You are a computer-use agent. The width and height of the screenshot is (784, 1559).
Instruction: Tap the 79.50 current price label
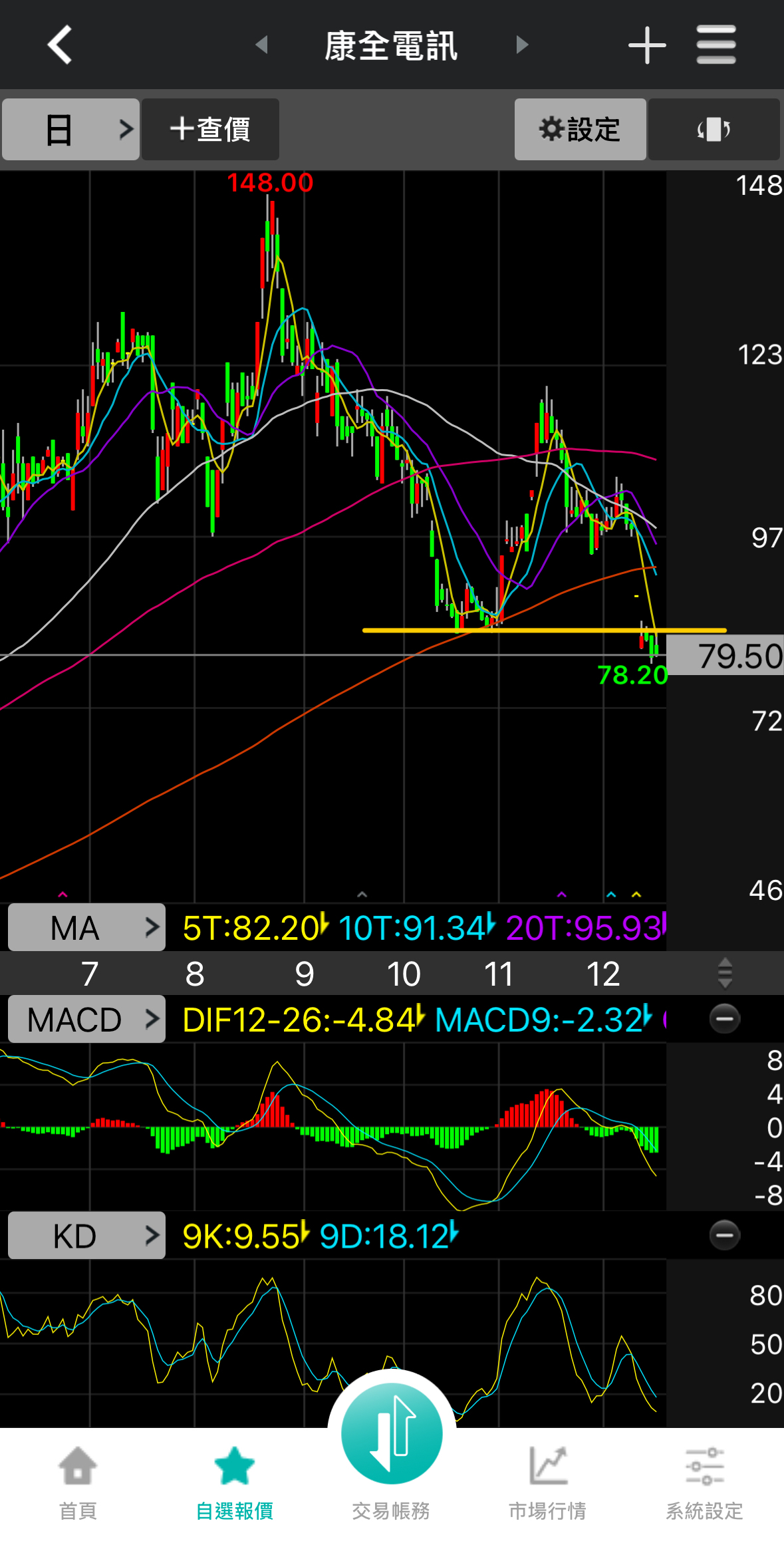(725, 656)
